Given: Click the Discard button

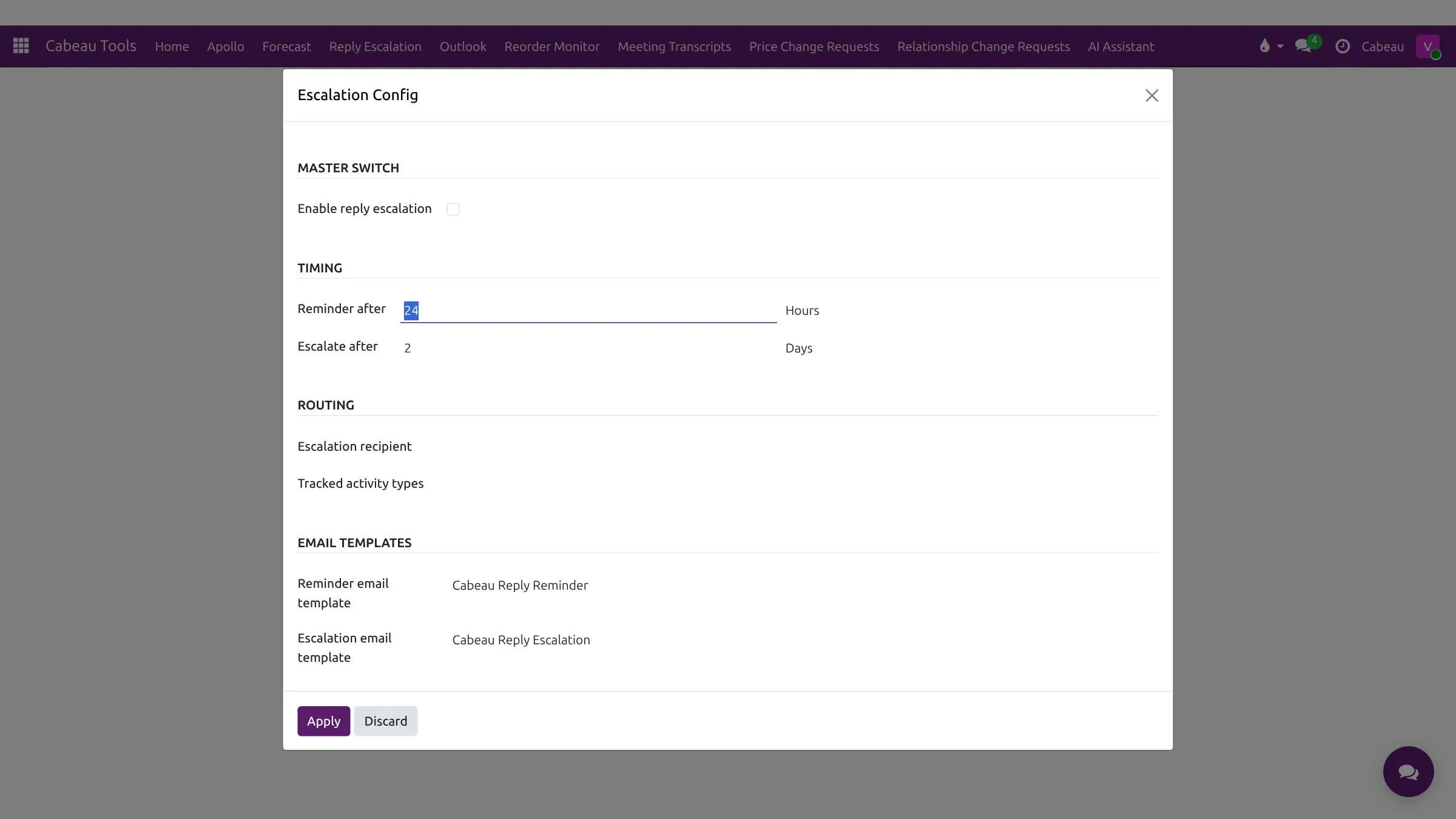Looking at the screenshot, I should point(386,721).
